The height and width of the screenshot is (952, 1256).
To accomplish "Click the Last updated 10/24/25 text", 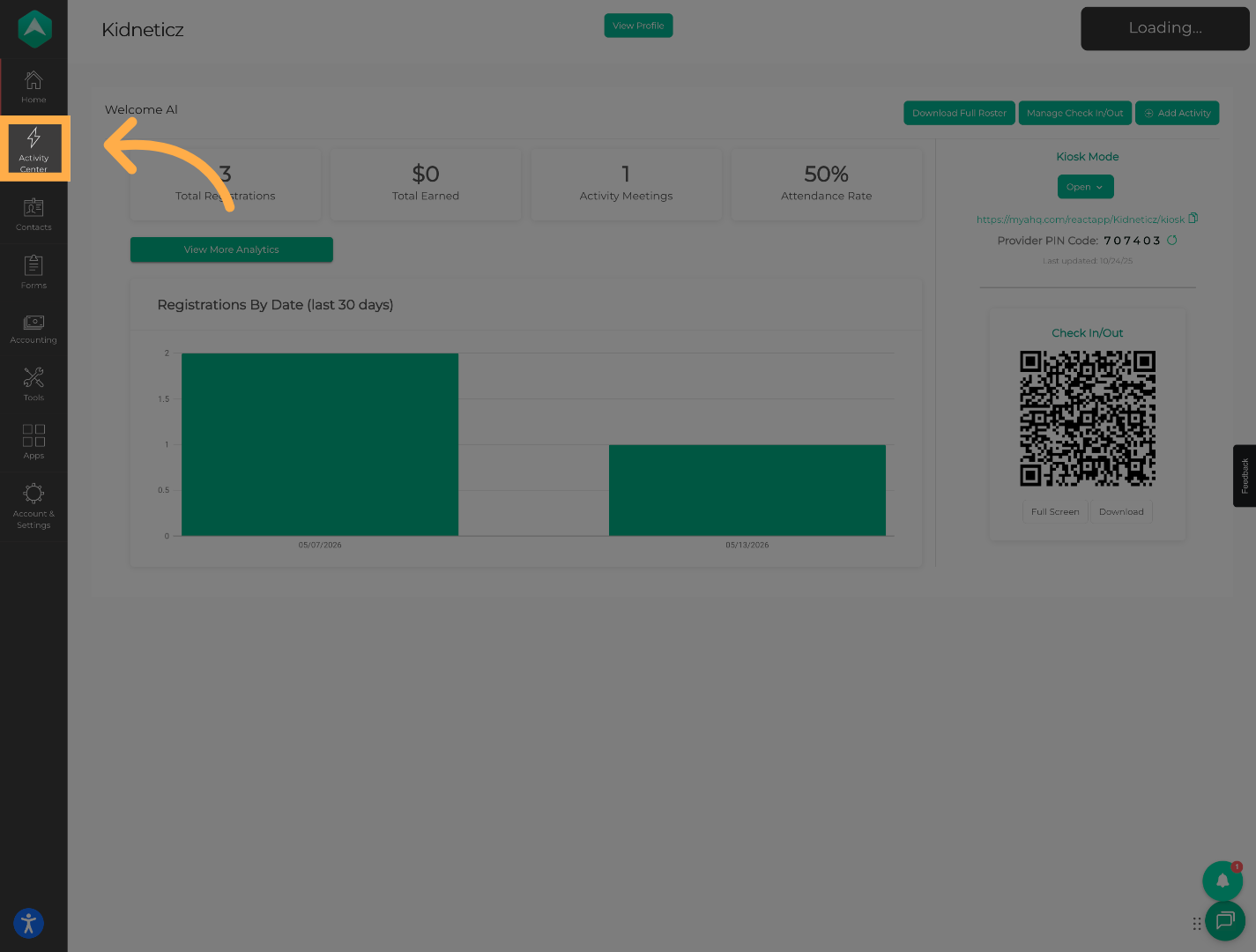I will [1088, 261].
